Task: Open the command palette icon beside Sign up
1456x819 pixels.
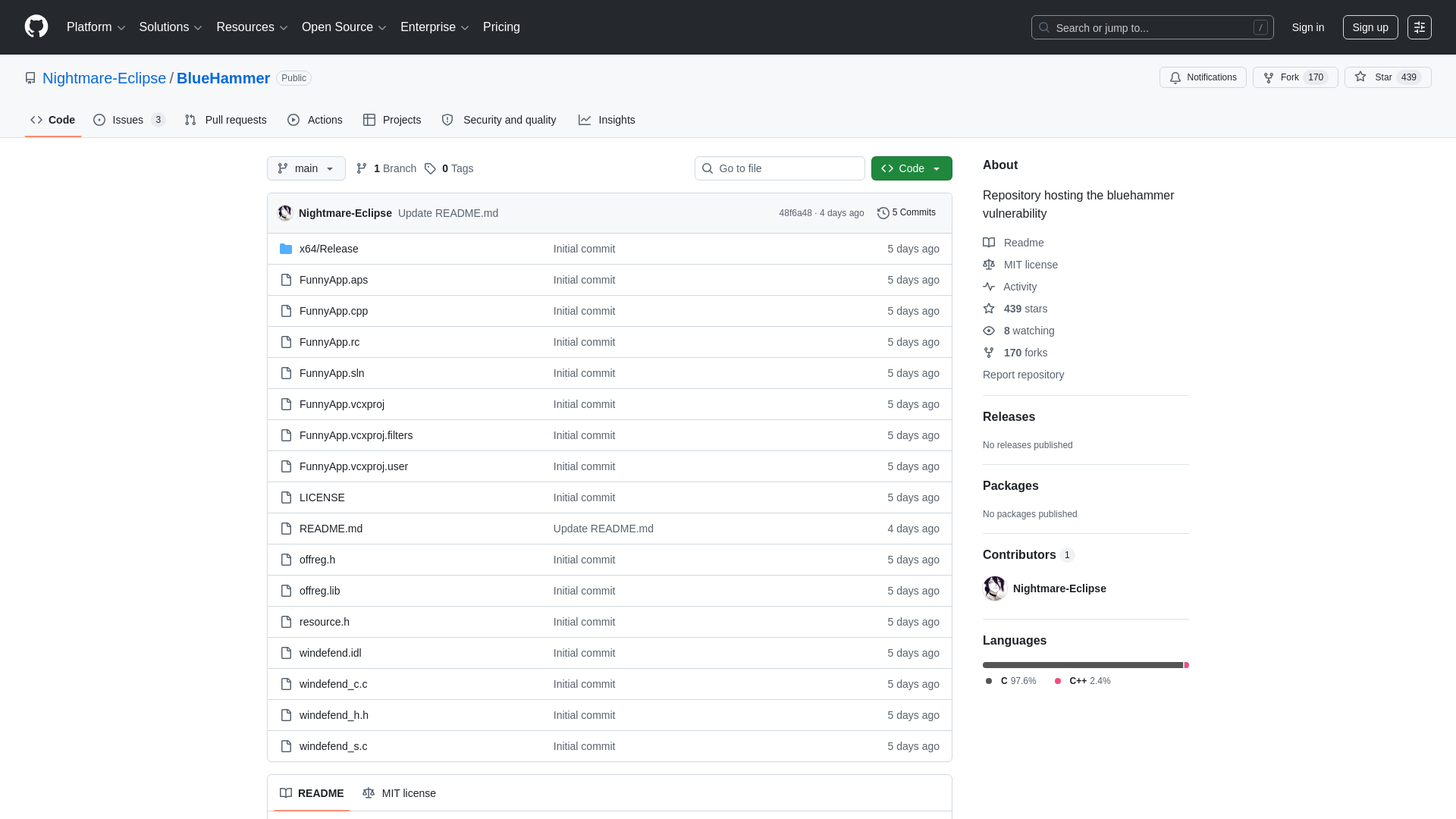Action: click(1420, 27)
